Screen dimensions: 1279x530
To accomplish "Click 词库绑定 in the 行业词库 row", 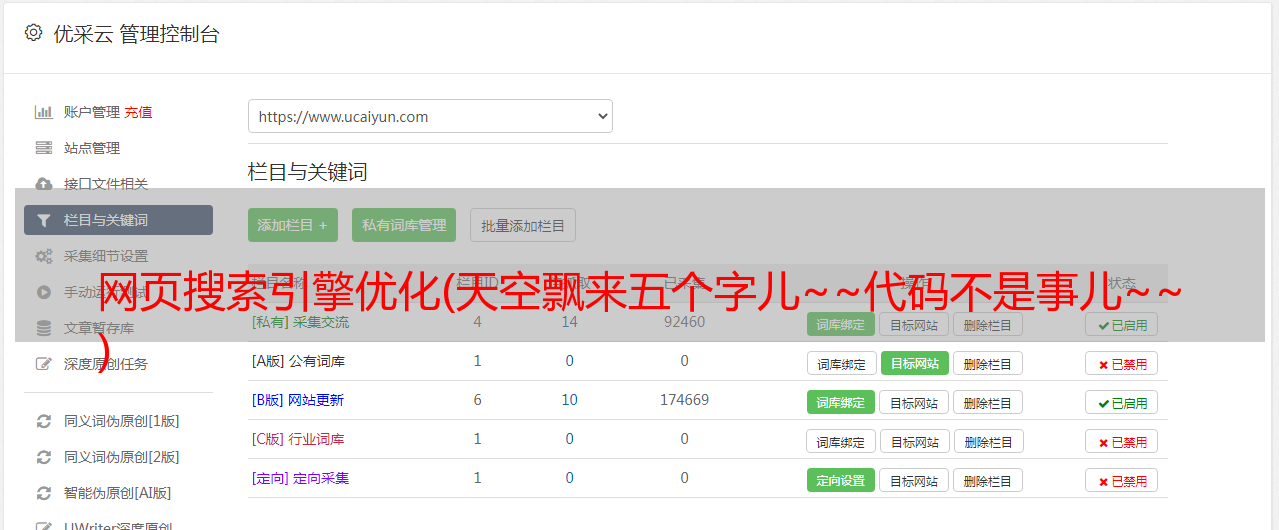I will (841, 441).
